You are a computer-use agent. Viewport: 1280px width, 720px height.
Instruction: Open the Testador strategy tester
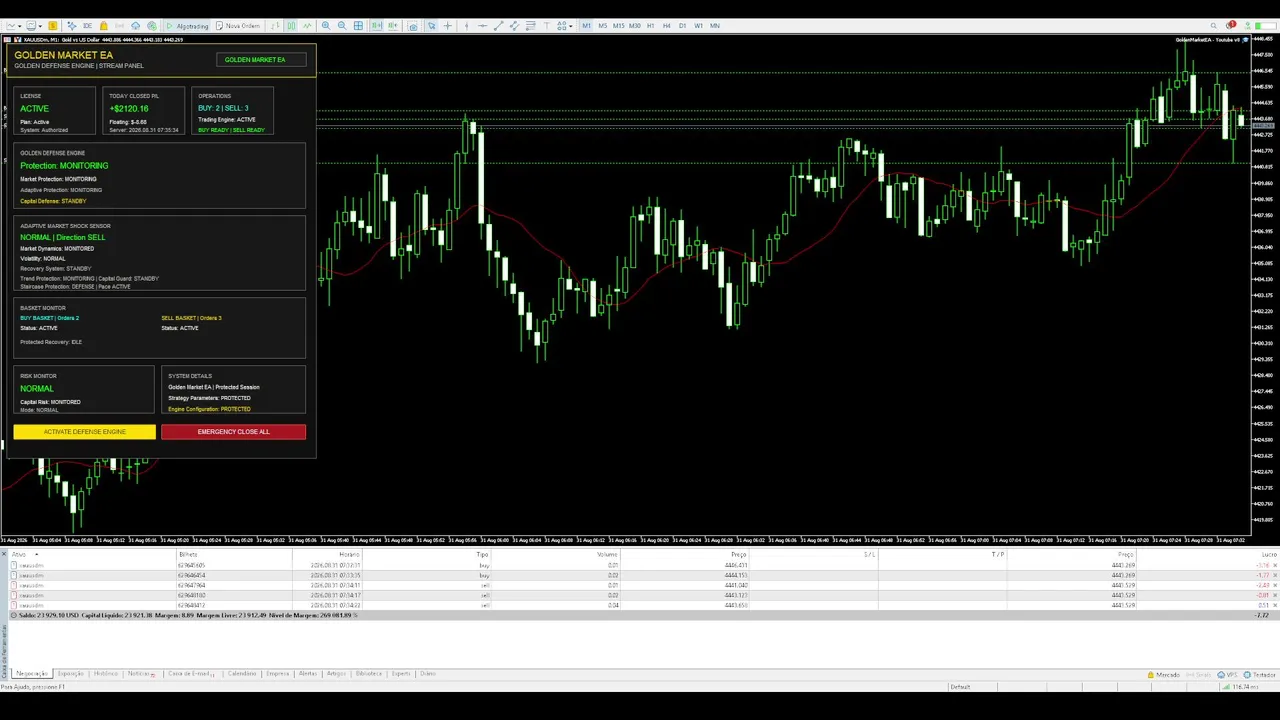(1260, 675)
